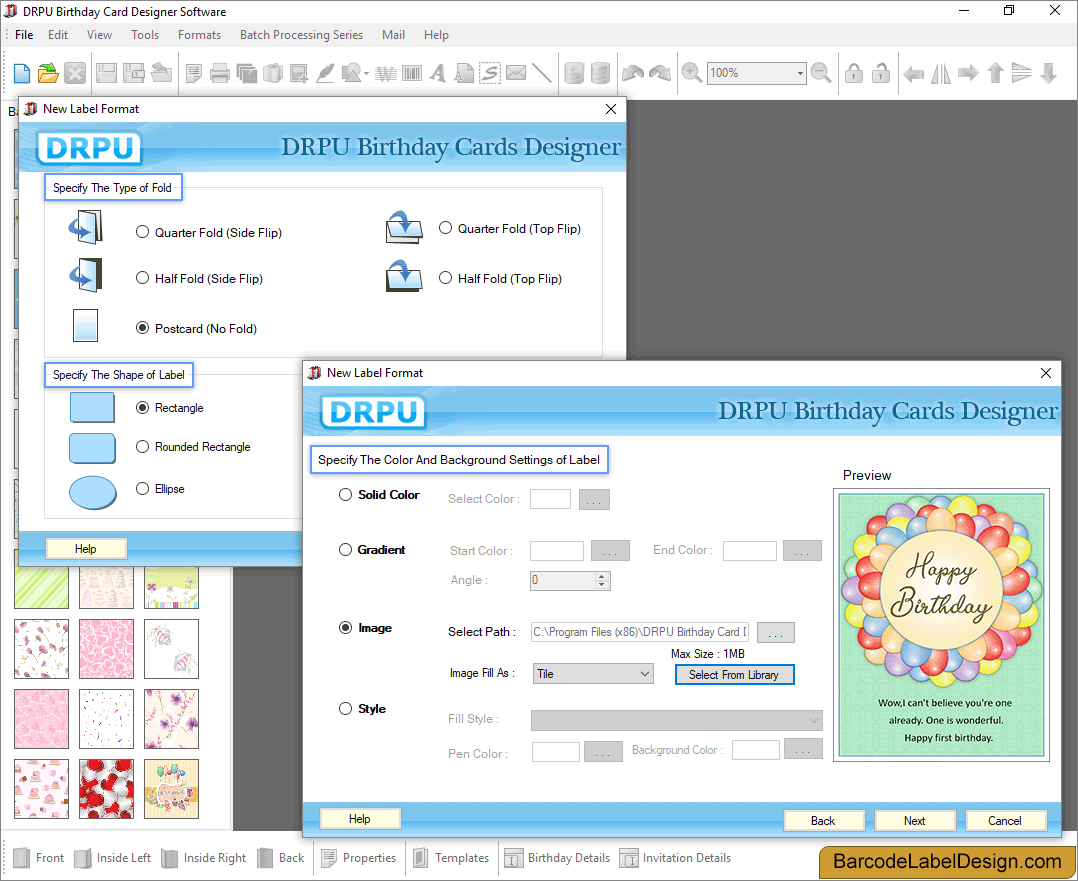
Task: Switch to the Birthday Details tab
Action: click(x=558, y=858)
